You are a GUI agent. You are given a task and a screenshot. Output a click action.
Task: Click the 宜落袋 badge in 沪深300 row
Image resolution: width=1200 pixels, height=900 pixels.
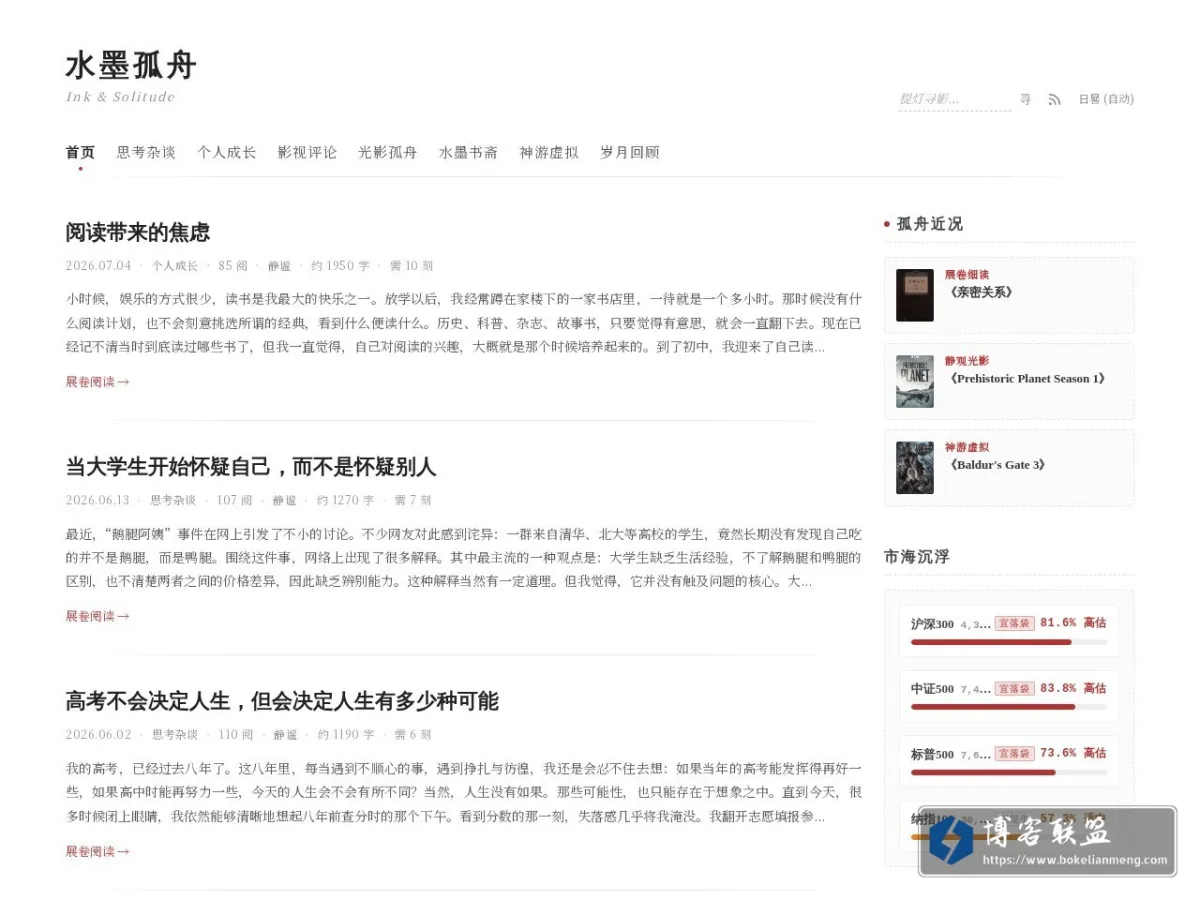pos(1014,623)
